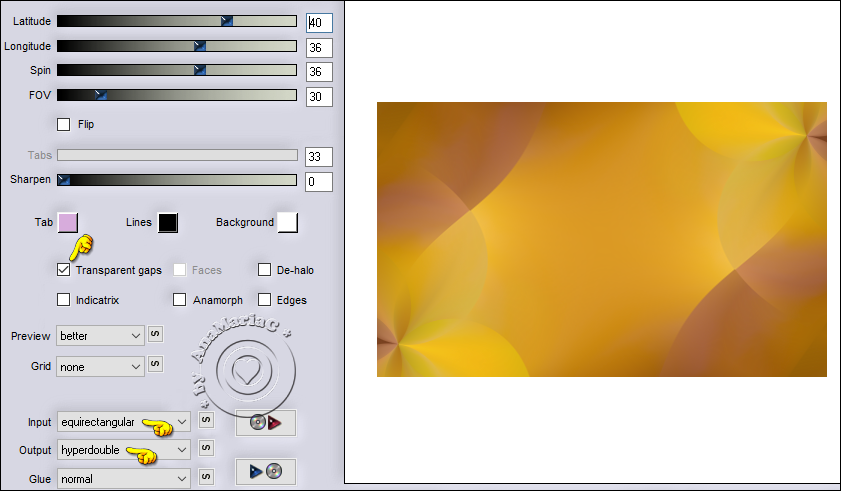Uncheck the Transparent gaps checkbox
The image size is (841, 491).
(x=64, y=270)
